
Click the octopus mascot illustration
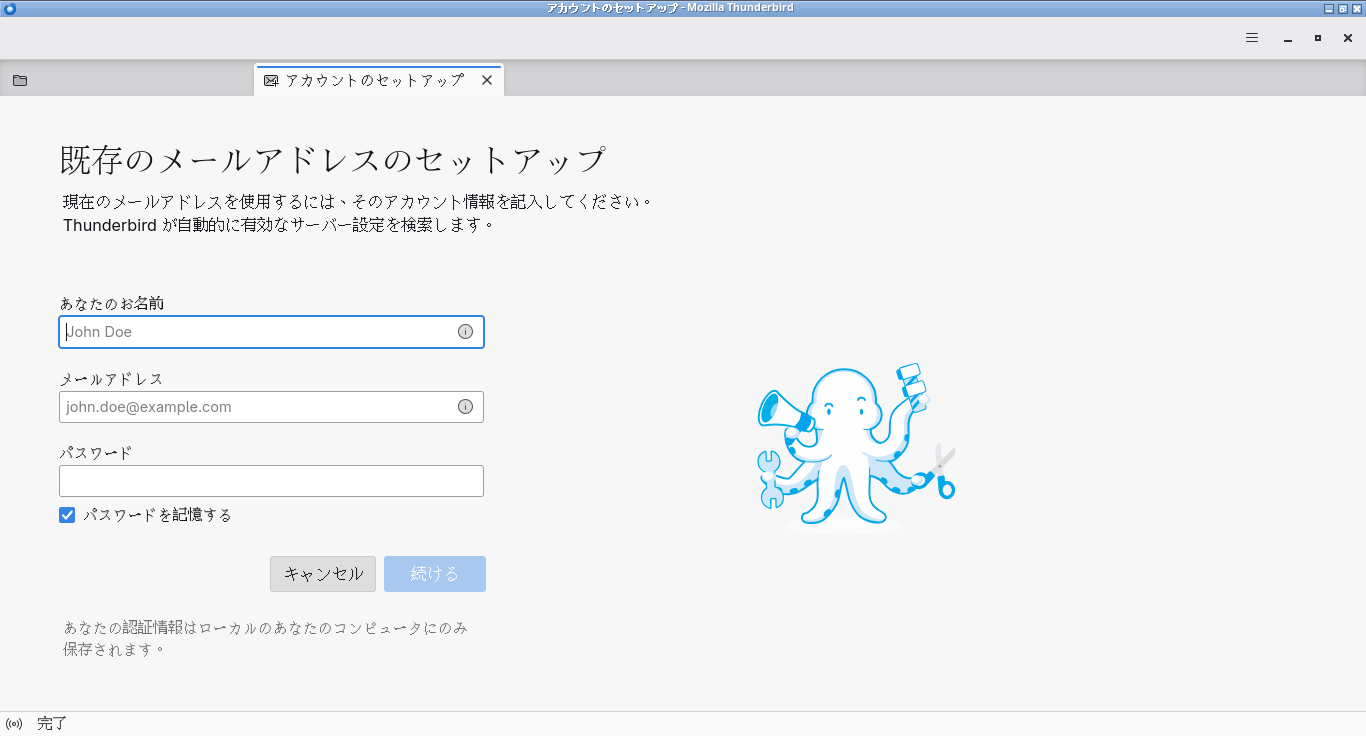[x=857, y=447]
